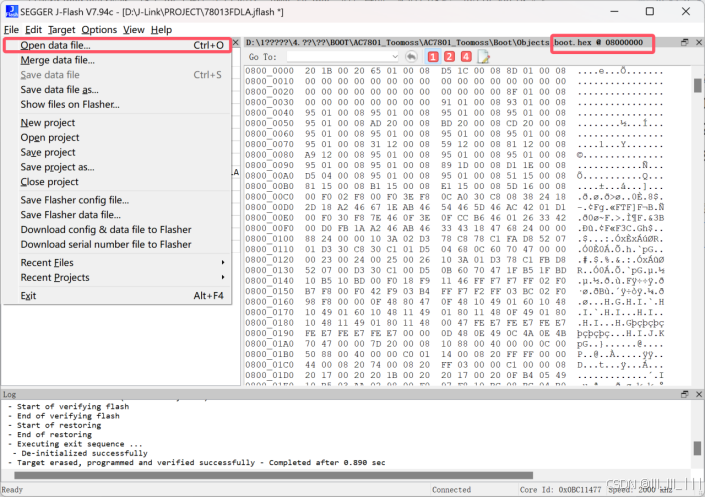Select Open project from File menu
Screen dimensions: 705x497
click(118, 137)
